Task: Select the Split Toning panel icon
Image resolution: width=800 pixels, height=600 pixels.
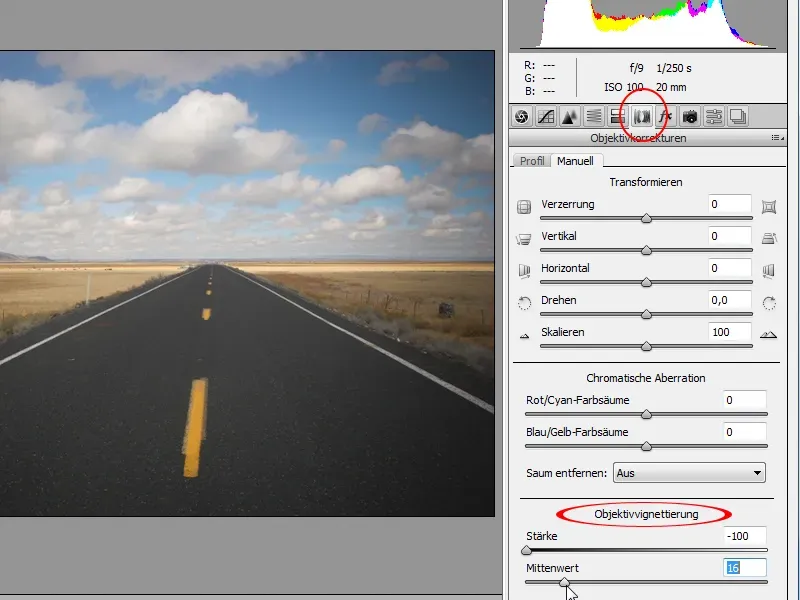Action: [x=617, y=116]
